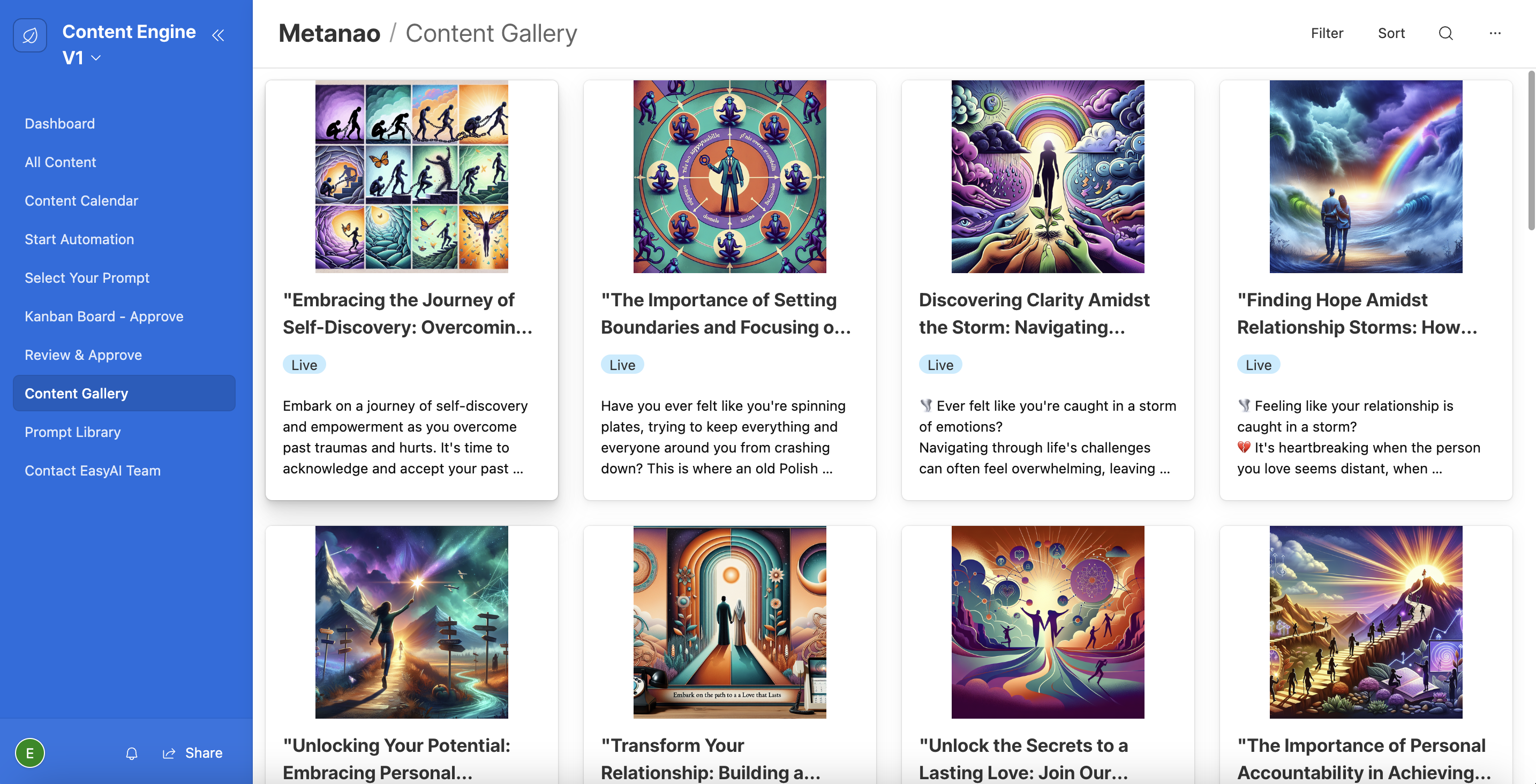Open the Filter options
The image size is (1536, 784).
click(1327, 33)
